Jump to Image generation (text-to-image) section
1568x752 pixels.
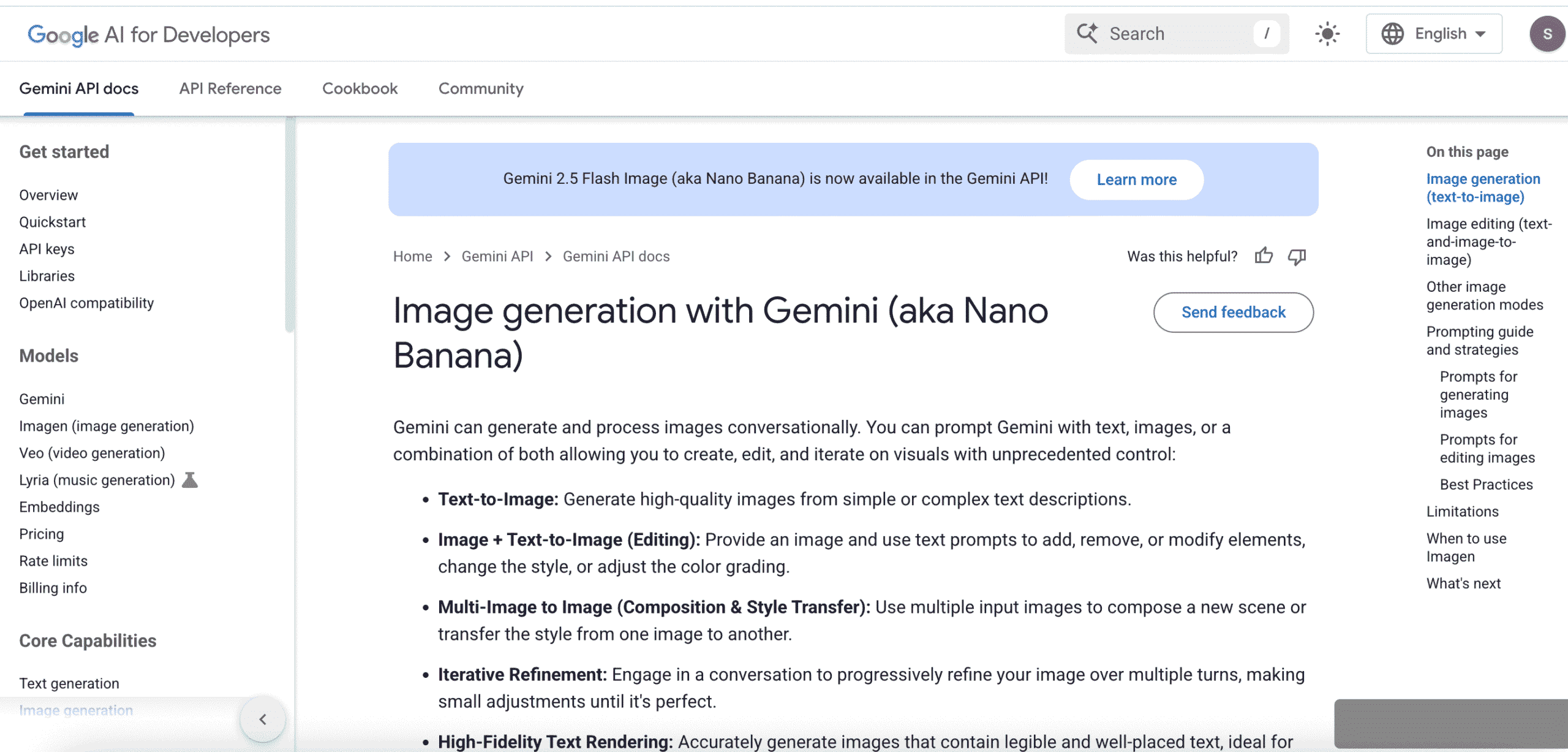[x=1483, y=188]
